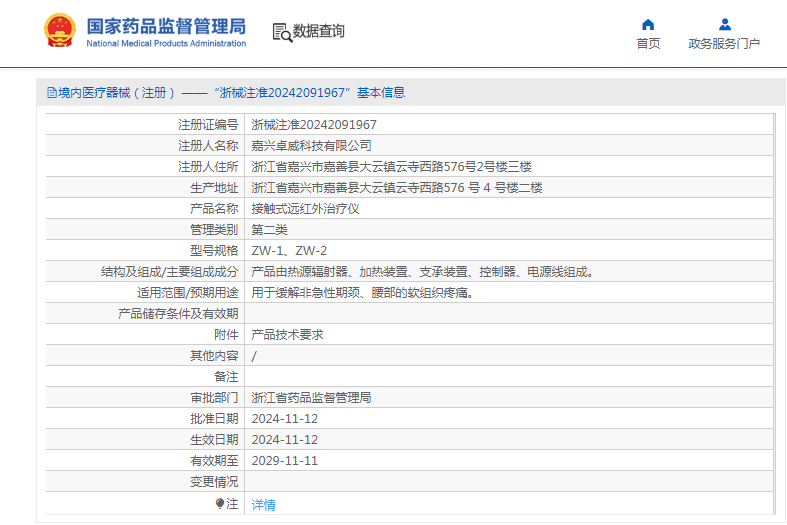The height and width of the screenshot is (525, 787).
Task: Click intended use text 用于缓解非急性期颈
Action: [363, 293]
